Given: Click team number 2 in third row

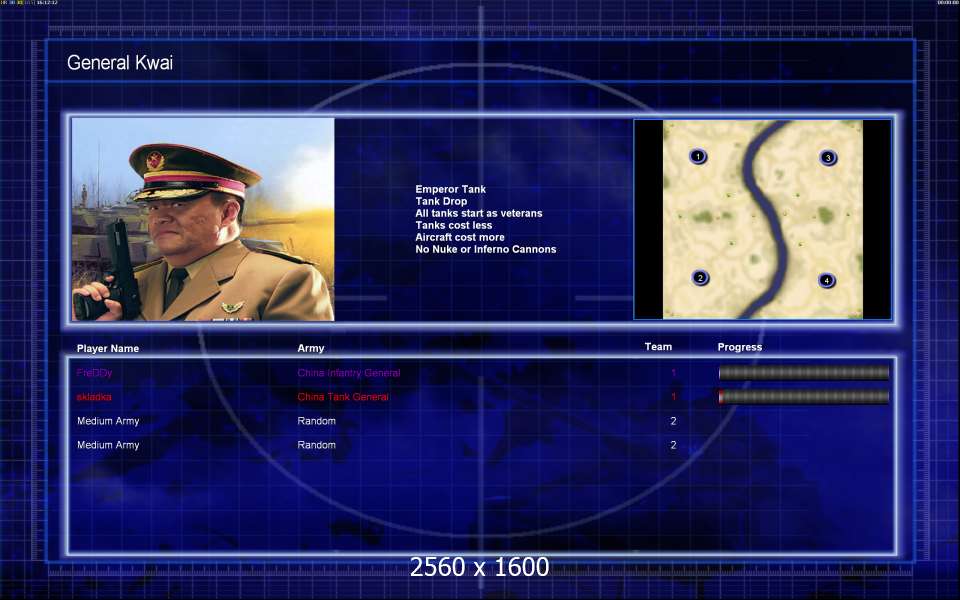Looking at the screenshot, I should click(x=673, y=421).
